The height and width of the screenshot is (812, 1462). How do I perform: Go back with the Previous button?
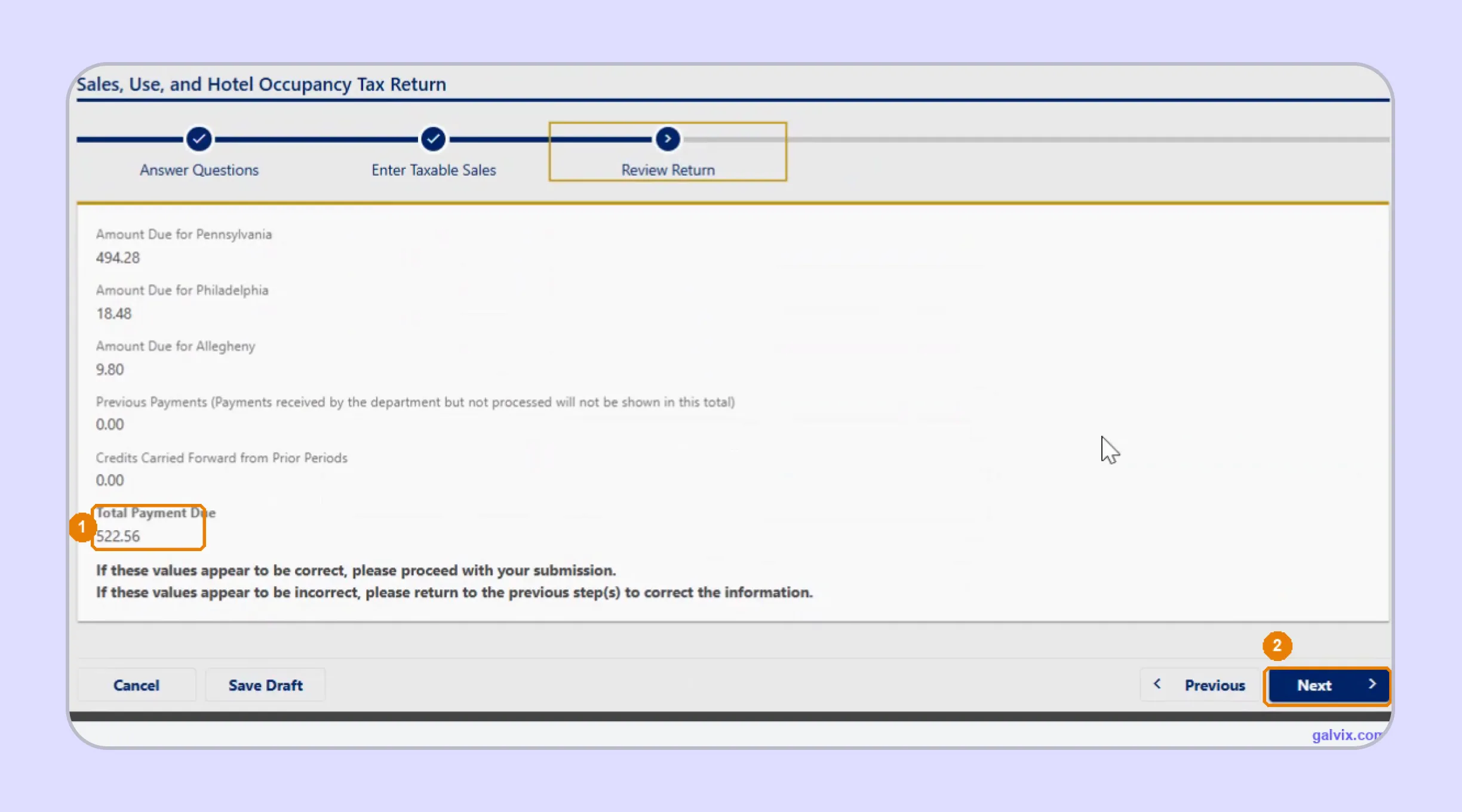pyautogui.click(x=1200, y=685)
